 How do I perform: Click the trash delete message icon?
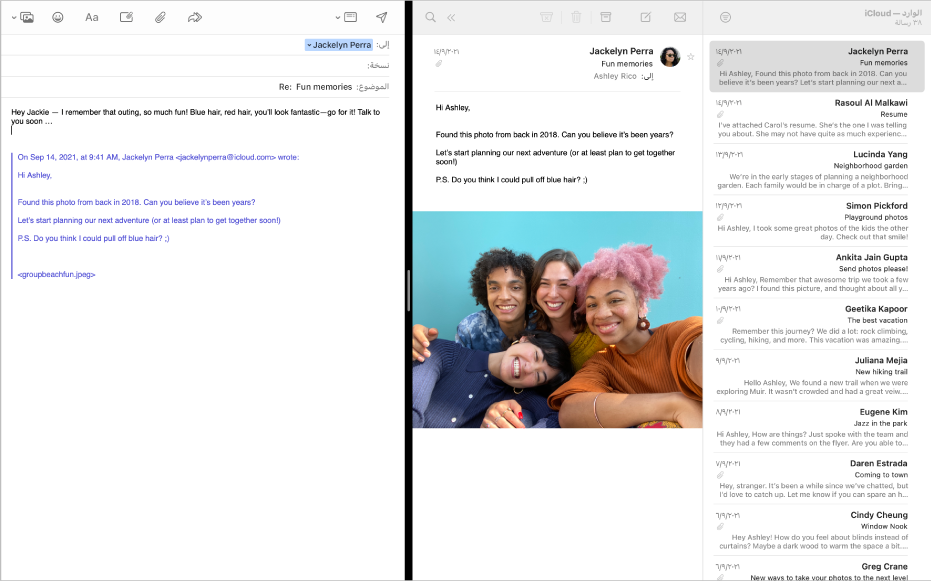[576, 17]
